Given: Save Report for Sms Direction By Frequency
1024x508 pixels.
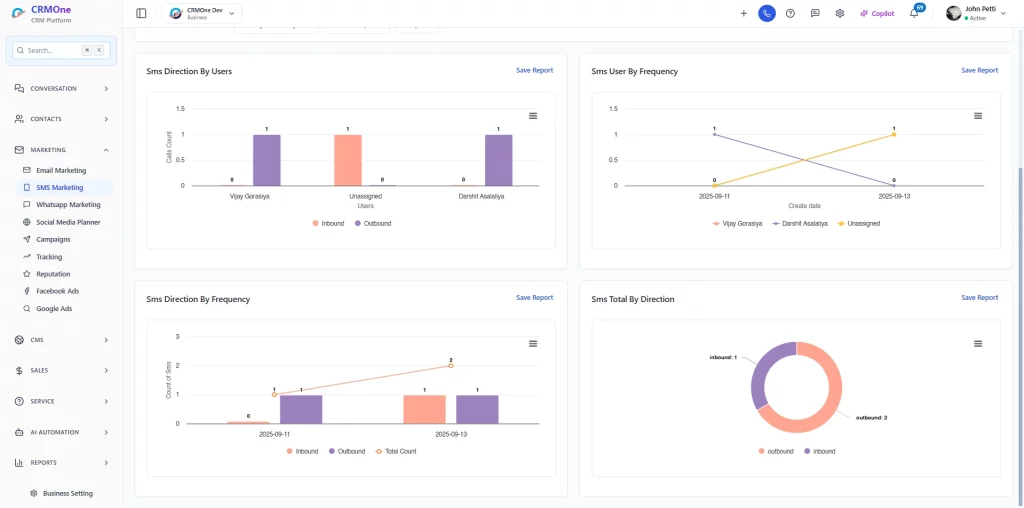Looking at the screenshot, I should [534, 298].
